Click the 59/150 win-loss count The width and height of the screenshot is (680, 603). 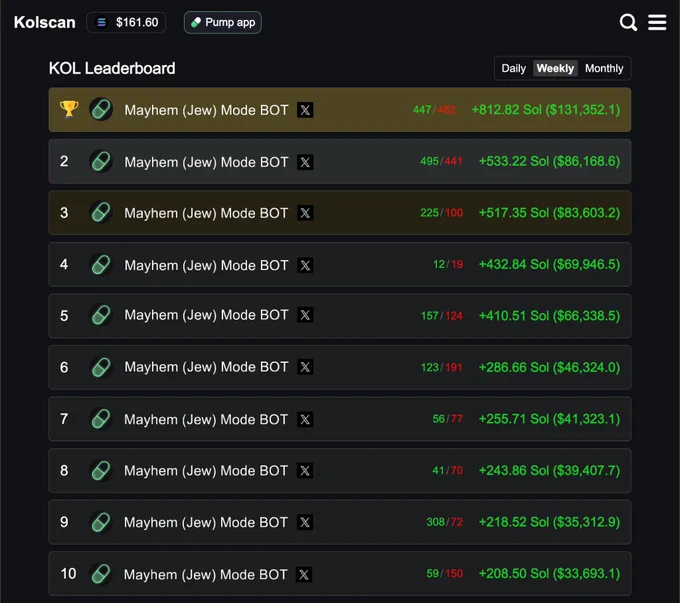coord(445,574)
